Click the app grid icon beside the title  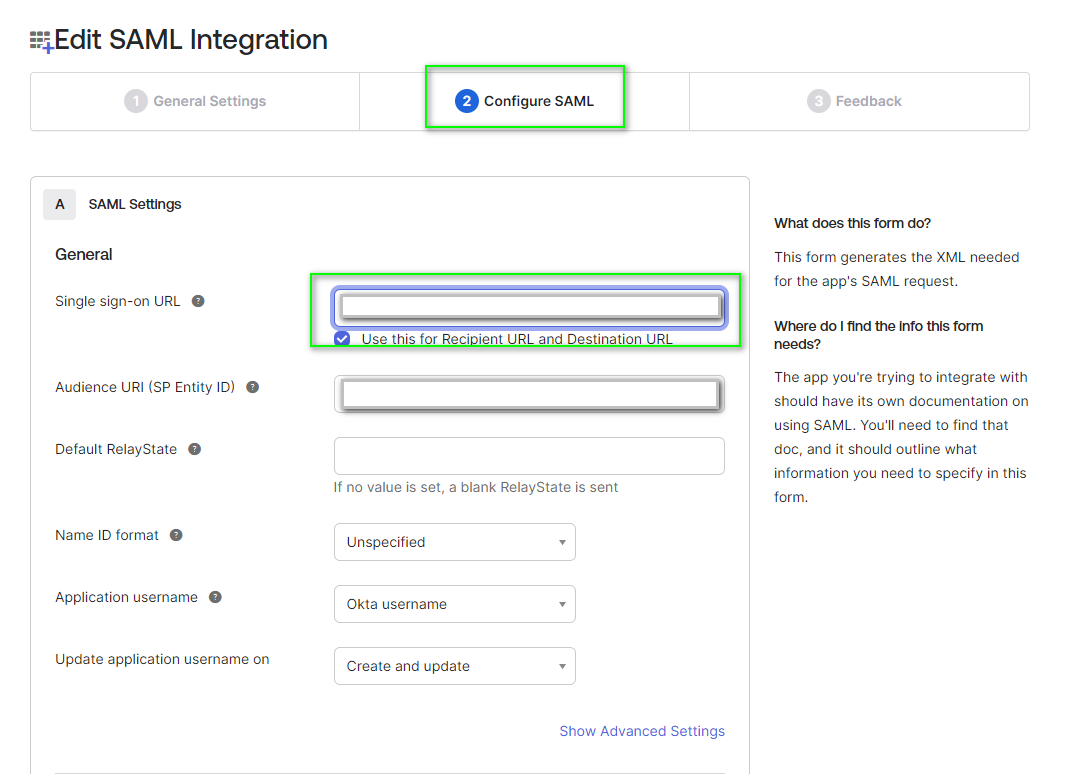[x=41, y=41]
